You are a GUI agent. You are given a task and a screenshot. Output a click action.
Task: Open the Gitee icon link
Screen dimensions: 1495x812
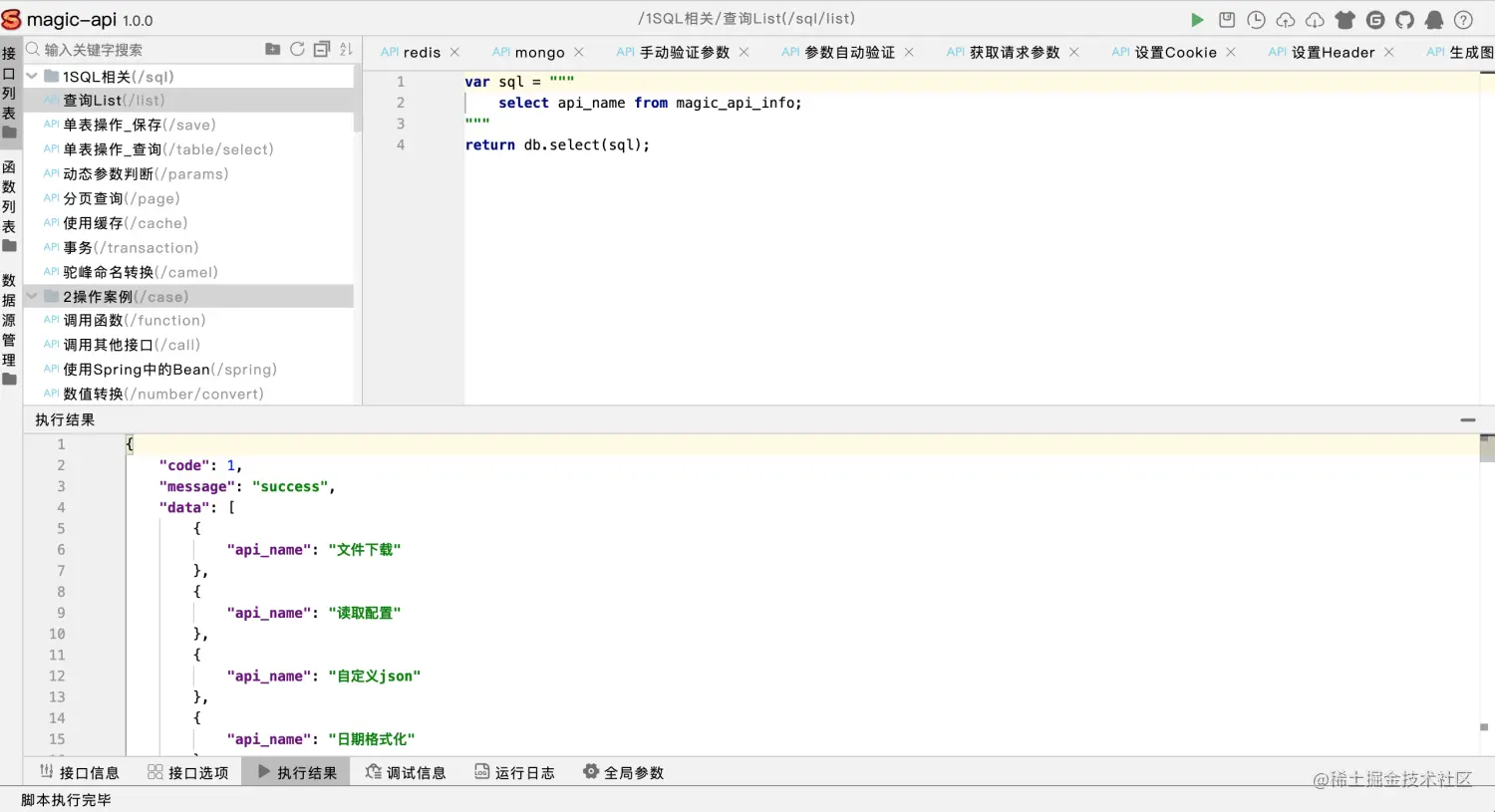pos(1375,20)
